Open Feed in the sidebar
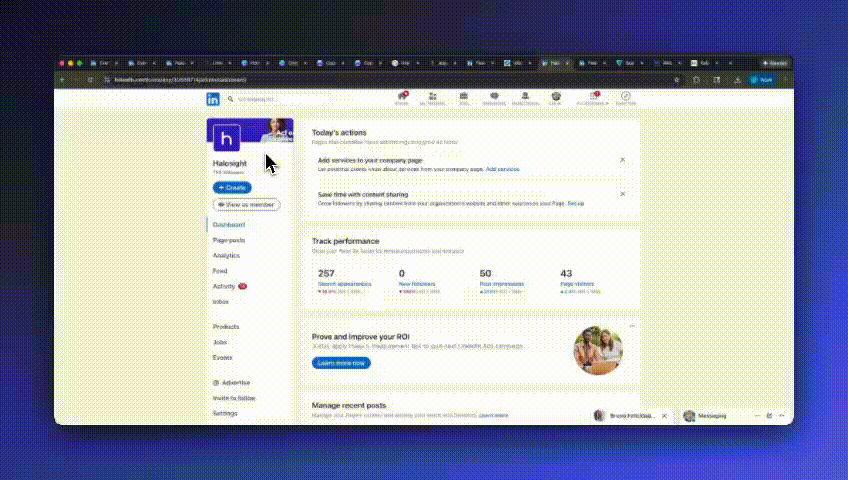The image size is (848, 480). 220,271
